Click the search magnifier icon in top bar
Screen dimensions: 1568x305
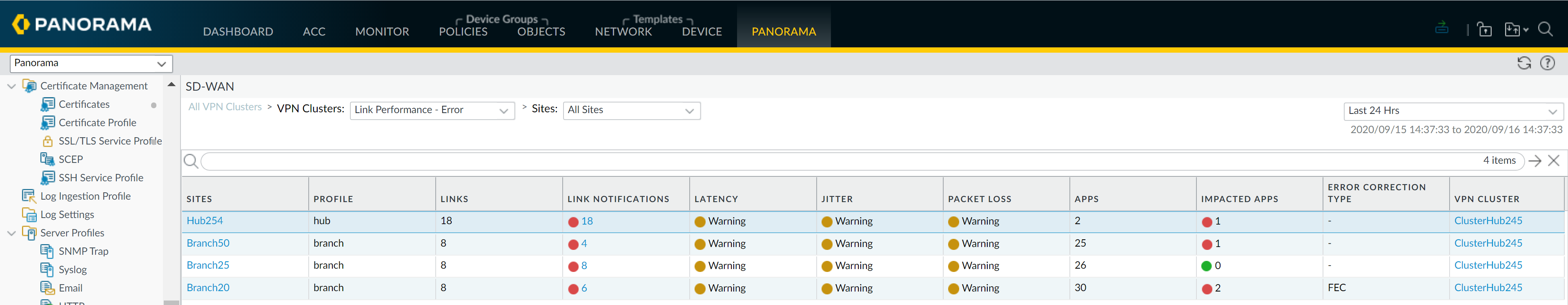tap(1545, 29)
